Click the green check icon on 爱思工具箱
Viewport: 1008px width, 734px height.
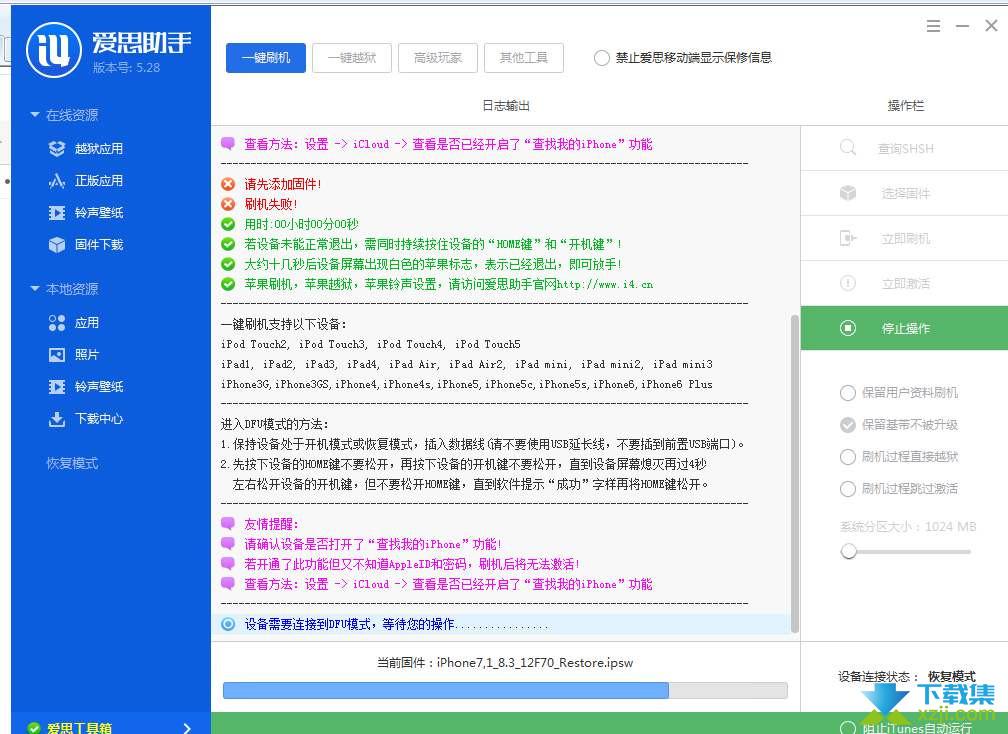click(34, 728)
